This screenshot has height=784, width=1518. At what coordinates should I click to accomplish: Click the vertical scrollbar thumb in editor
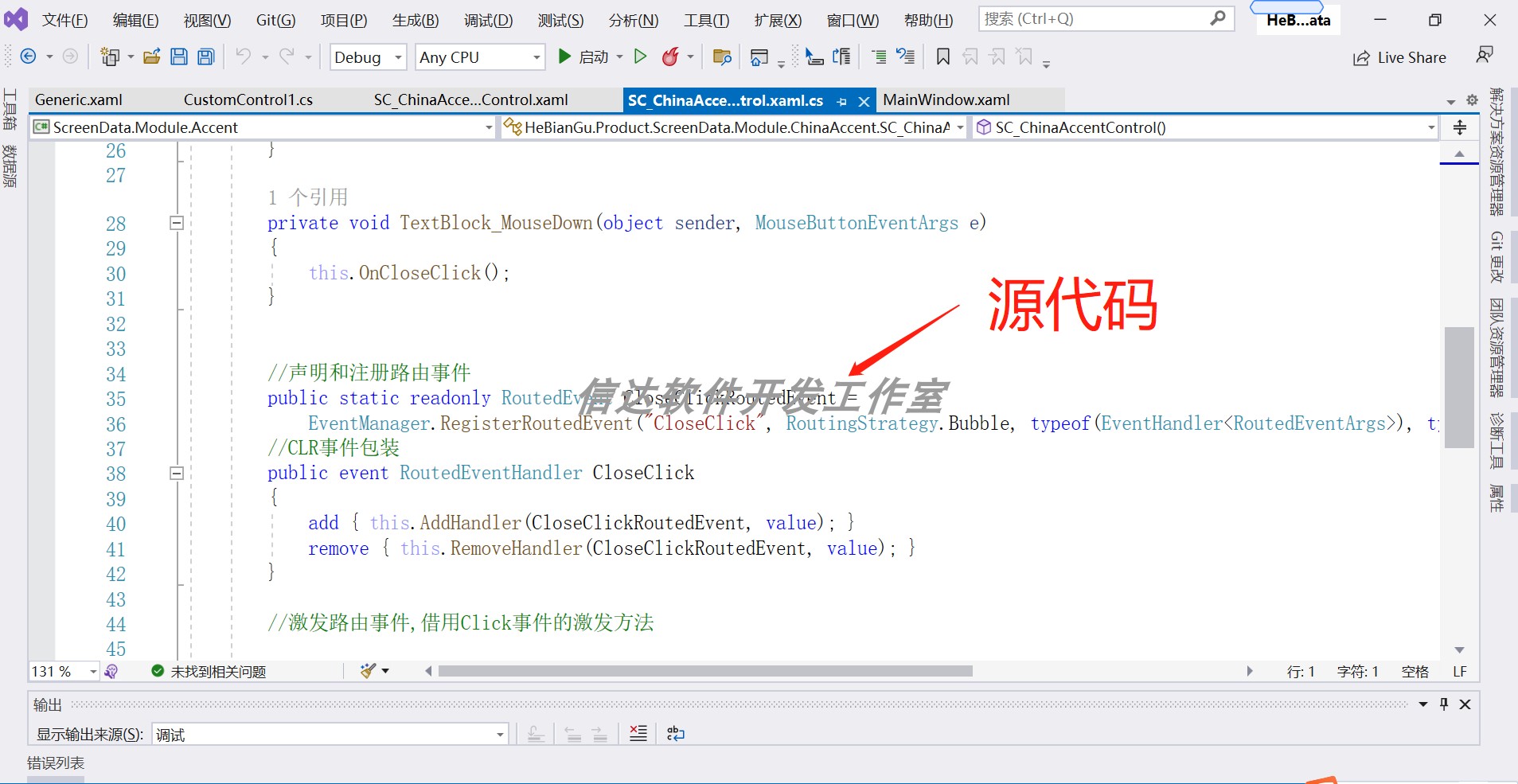(x=1459, y=387)
